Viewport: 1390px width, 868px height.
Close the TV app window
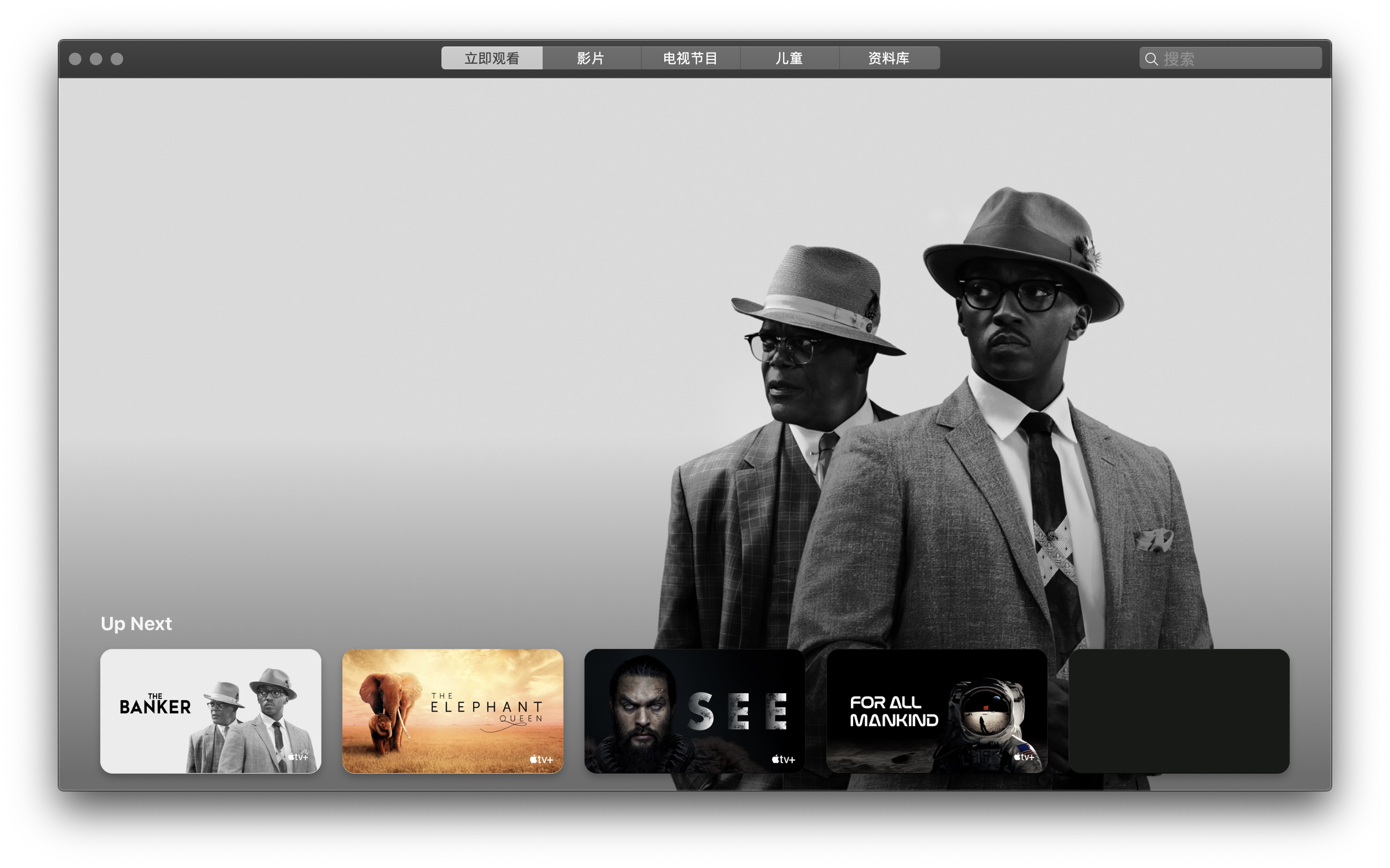[x=75, y=58]
